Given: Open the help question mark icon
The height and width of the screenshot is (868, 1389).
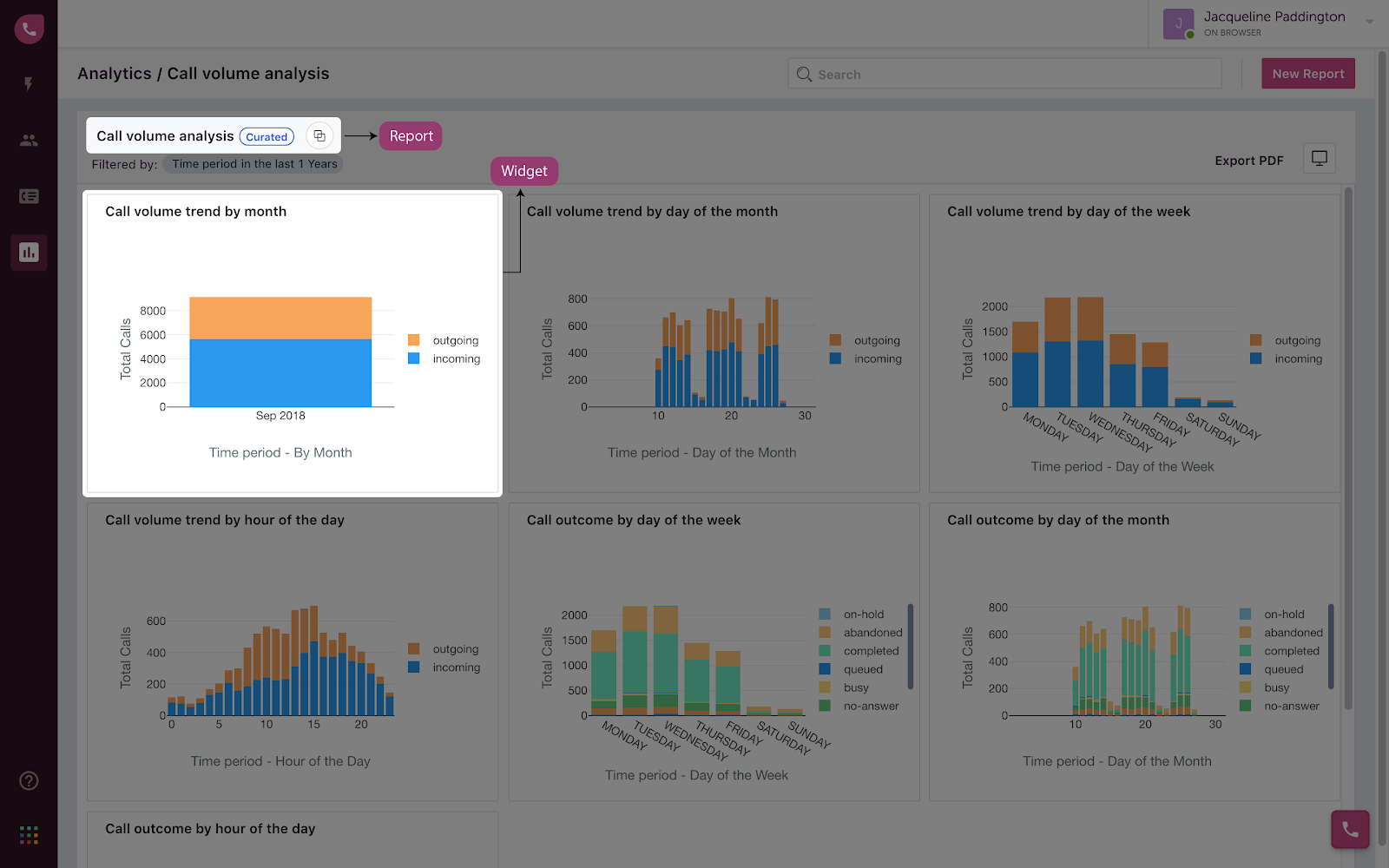Looking at the screenshot, I should click(x=29, y=780).
